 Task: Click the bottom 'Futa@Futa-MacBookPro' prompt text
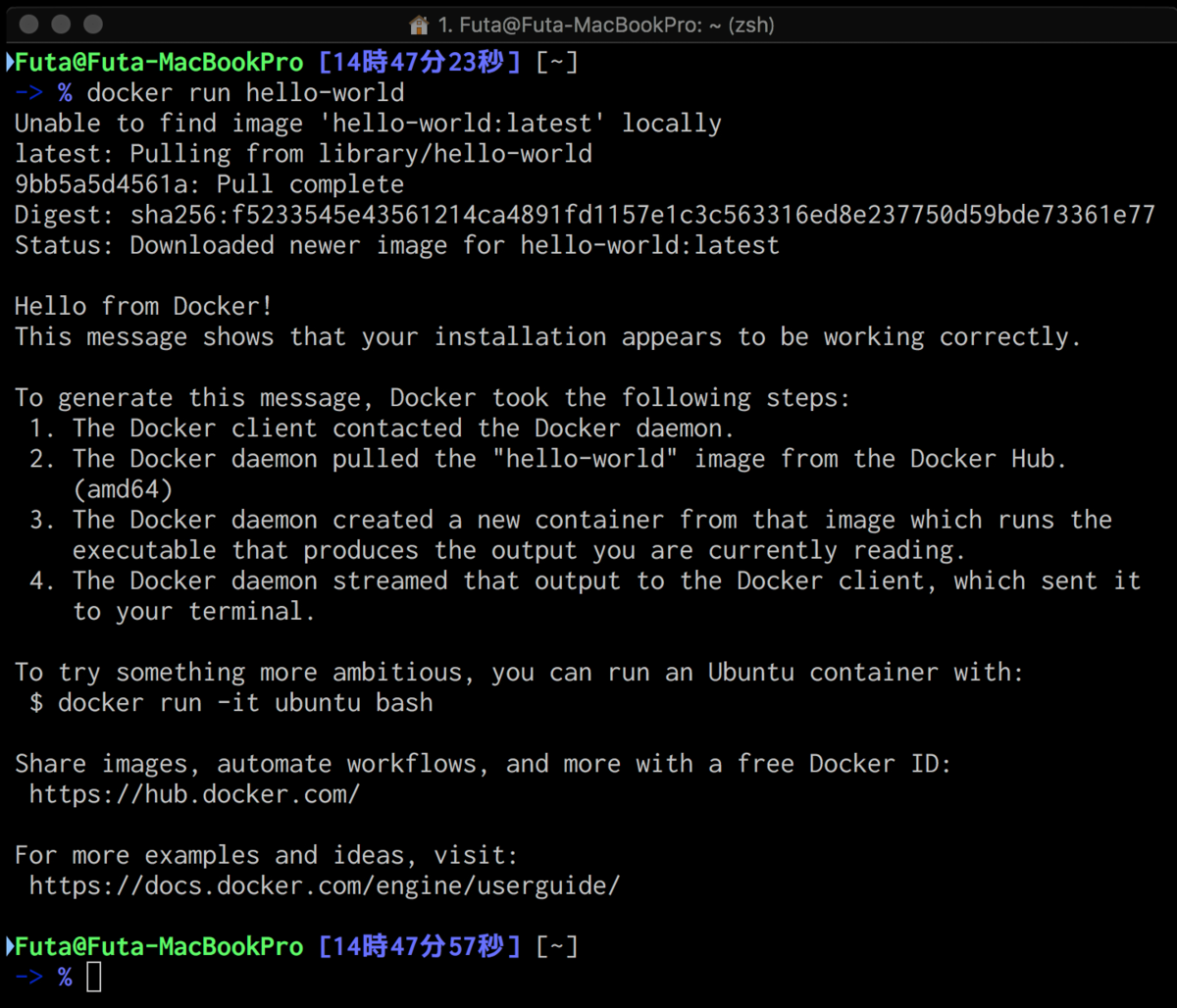click(159, 946)
